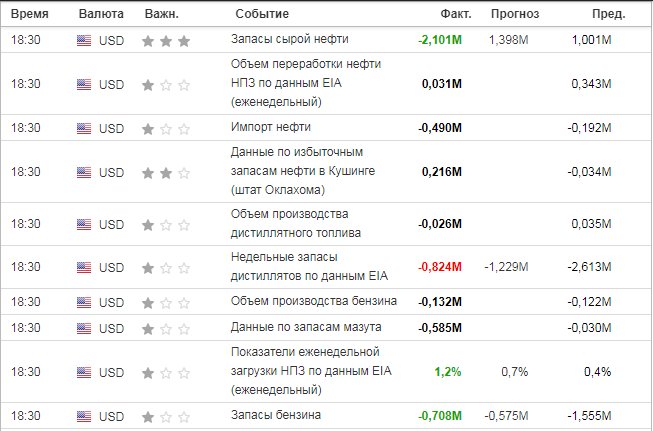
Task: Click the US flag beside Запасы сырой нефти
Action: coord(84,40)
